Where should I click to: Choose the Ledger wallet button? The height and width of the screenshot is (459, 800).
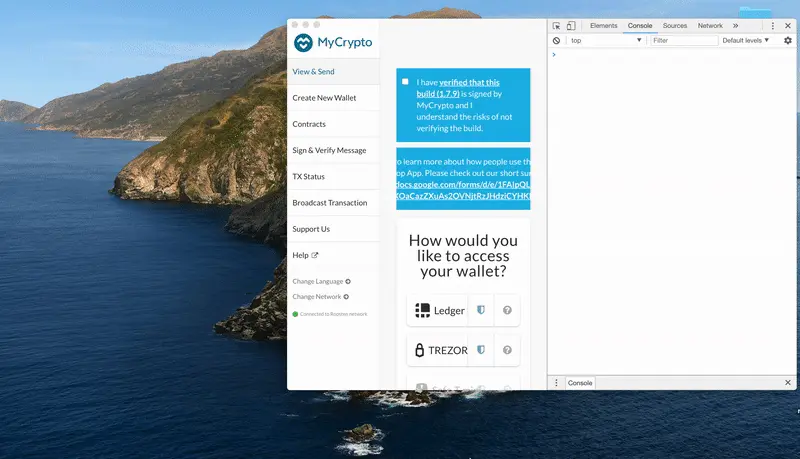437,310
